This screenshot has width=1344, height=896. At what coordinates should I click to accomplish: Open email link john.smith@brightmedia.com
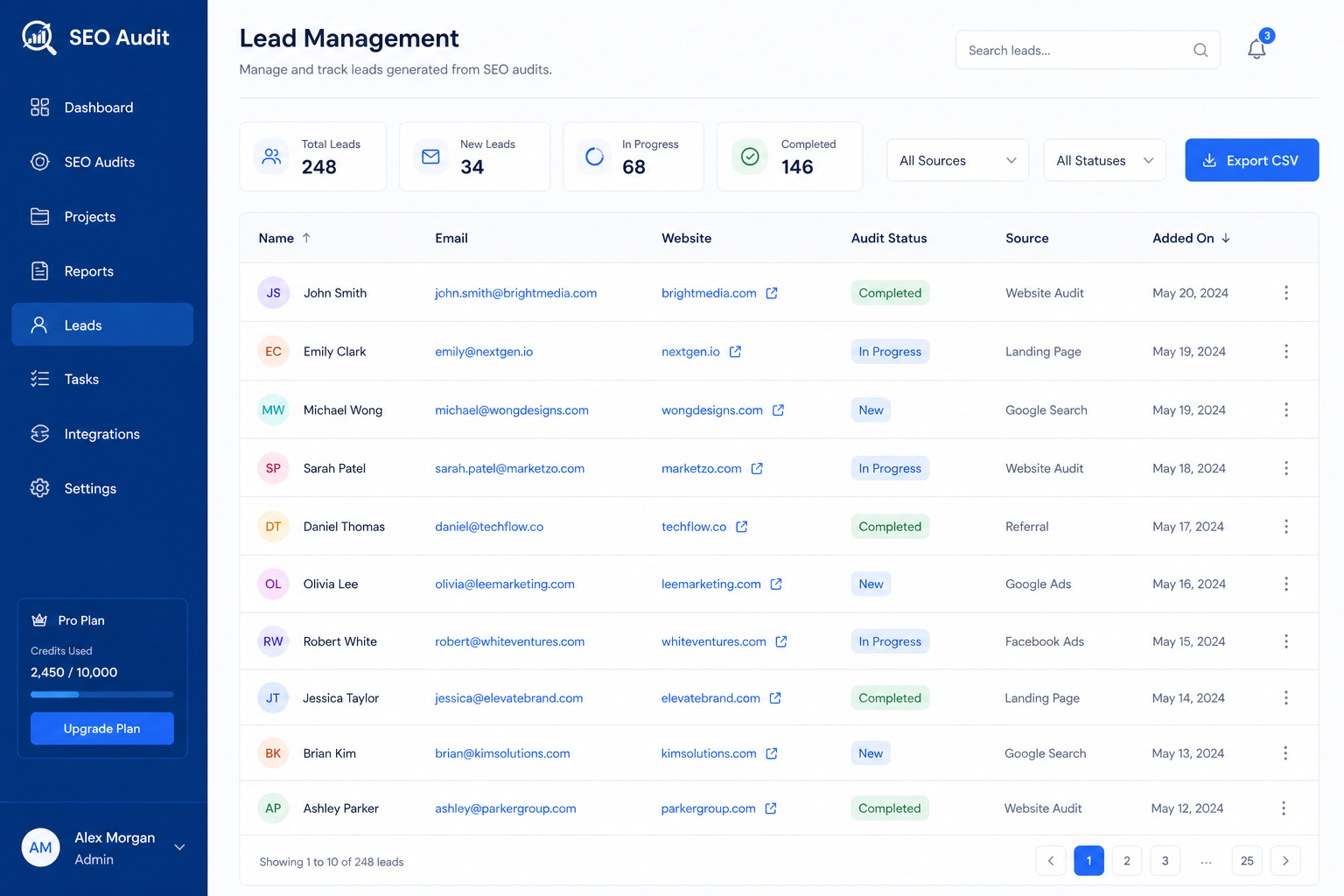[x=516, y=293]
